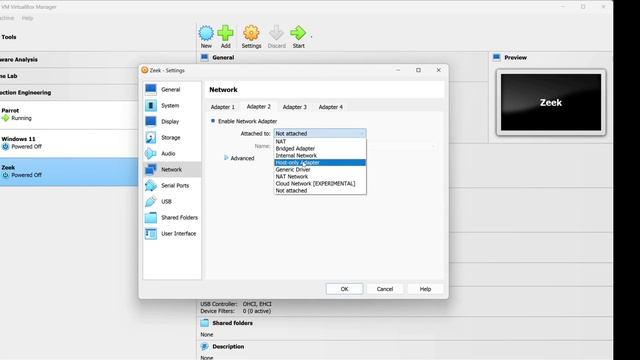This screenshot has height=360, width=640.
Task: Open Serial Ports settings category
Action: (172, 185)
